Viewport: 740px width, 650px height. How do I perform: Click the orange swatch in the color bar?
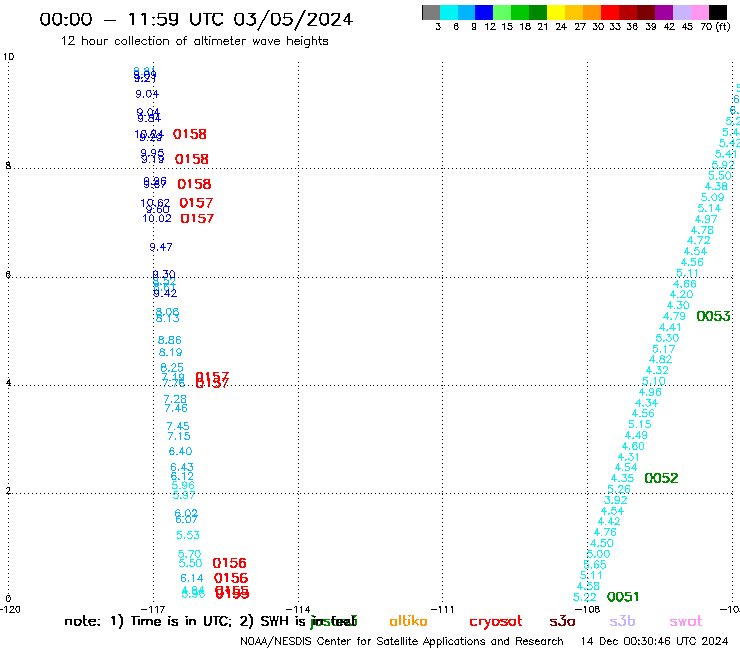tap(592, 12)
